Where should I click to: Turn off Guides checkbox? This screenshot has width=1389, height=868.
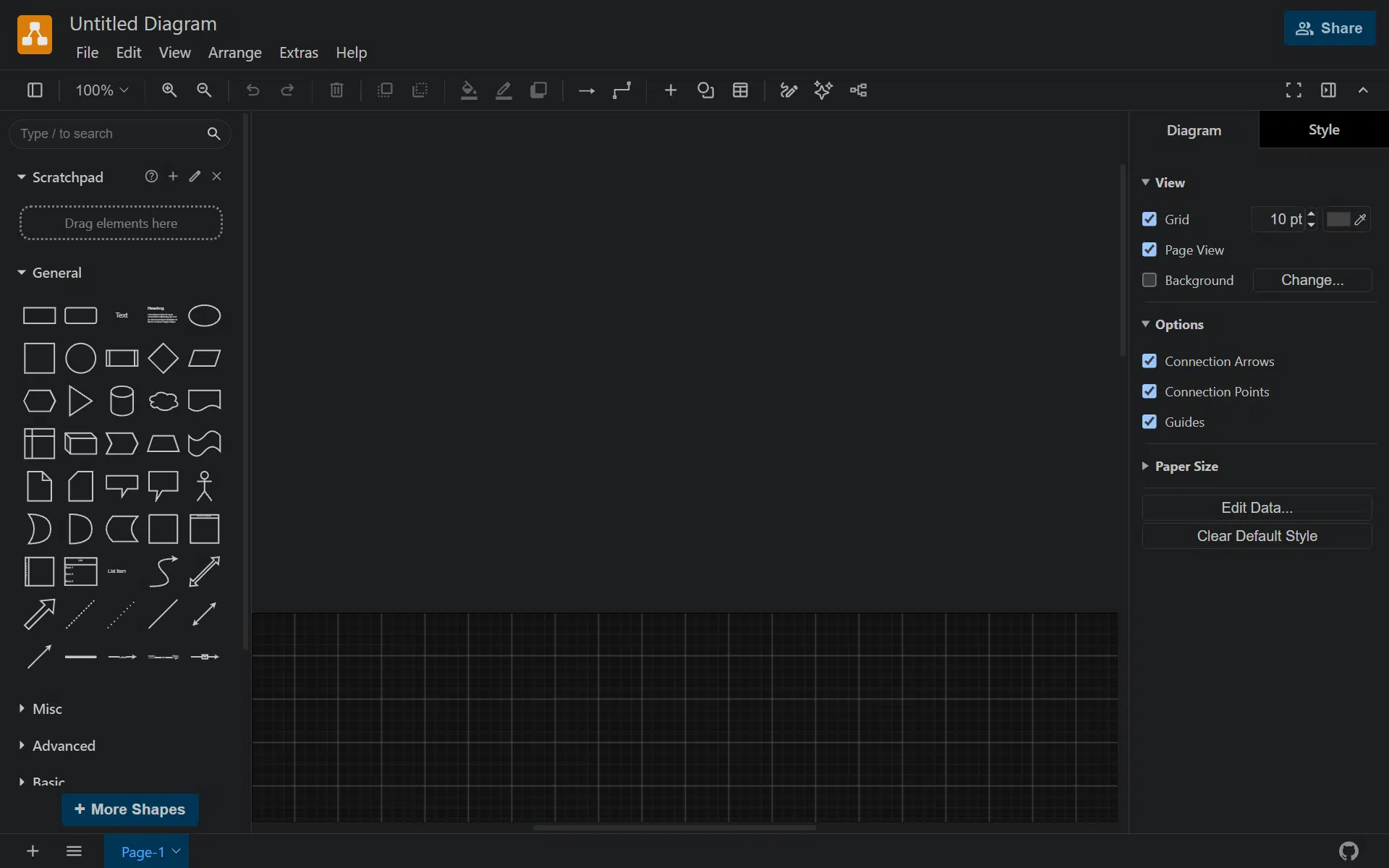coord(1150,422)
